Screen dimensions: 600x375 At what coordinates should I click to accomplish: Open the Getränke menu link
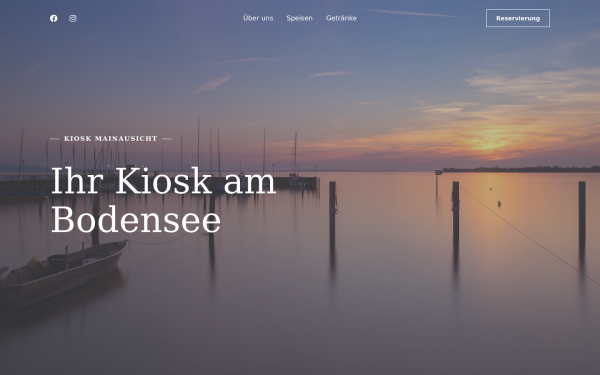coord(341,18)
